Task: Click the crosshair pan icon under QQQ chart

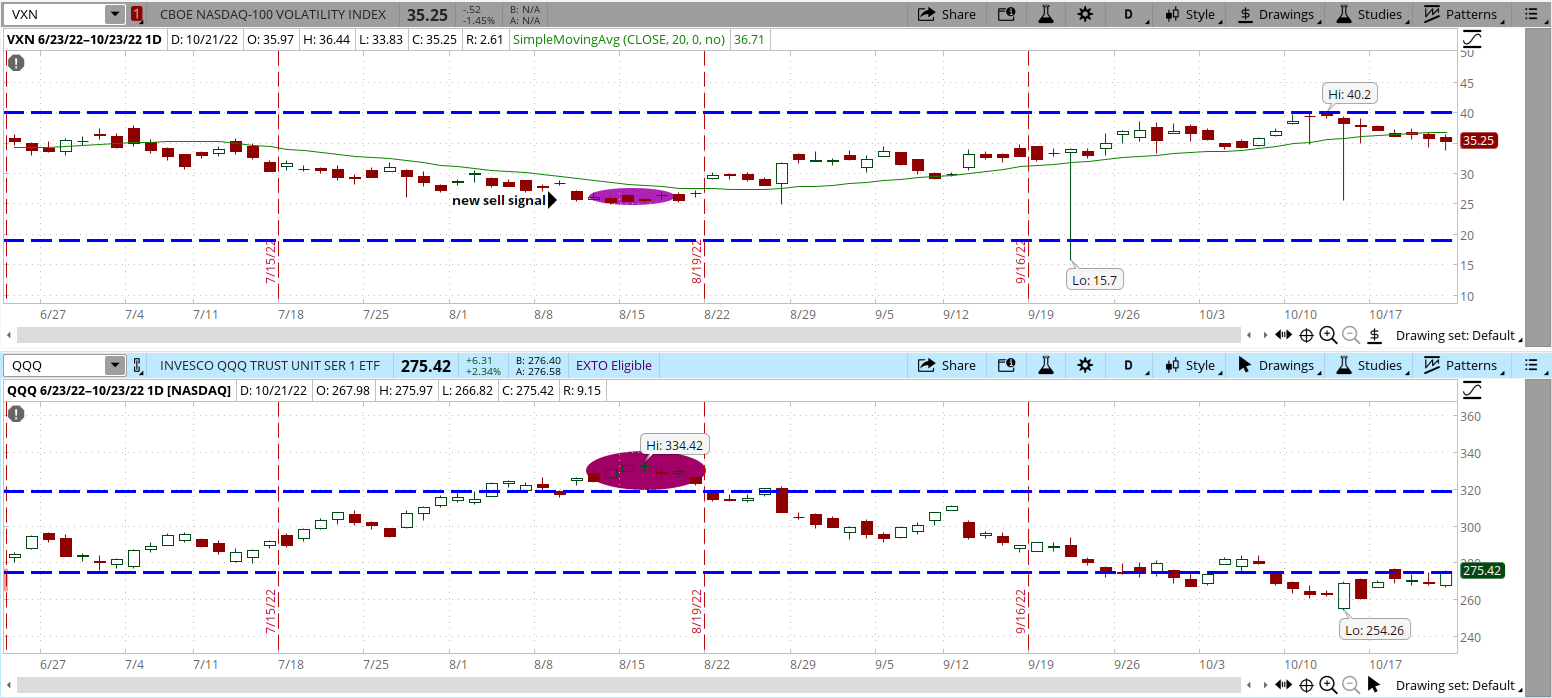Action: click(x=1306, y=685)
